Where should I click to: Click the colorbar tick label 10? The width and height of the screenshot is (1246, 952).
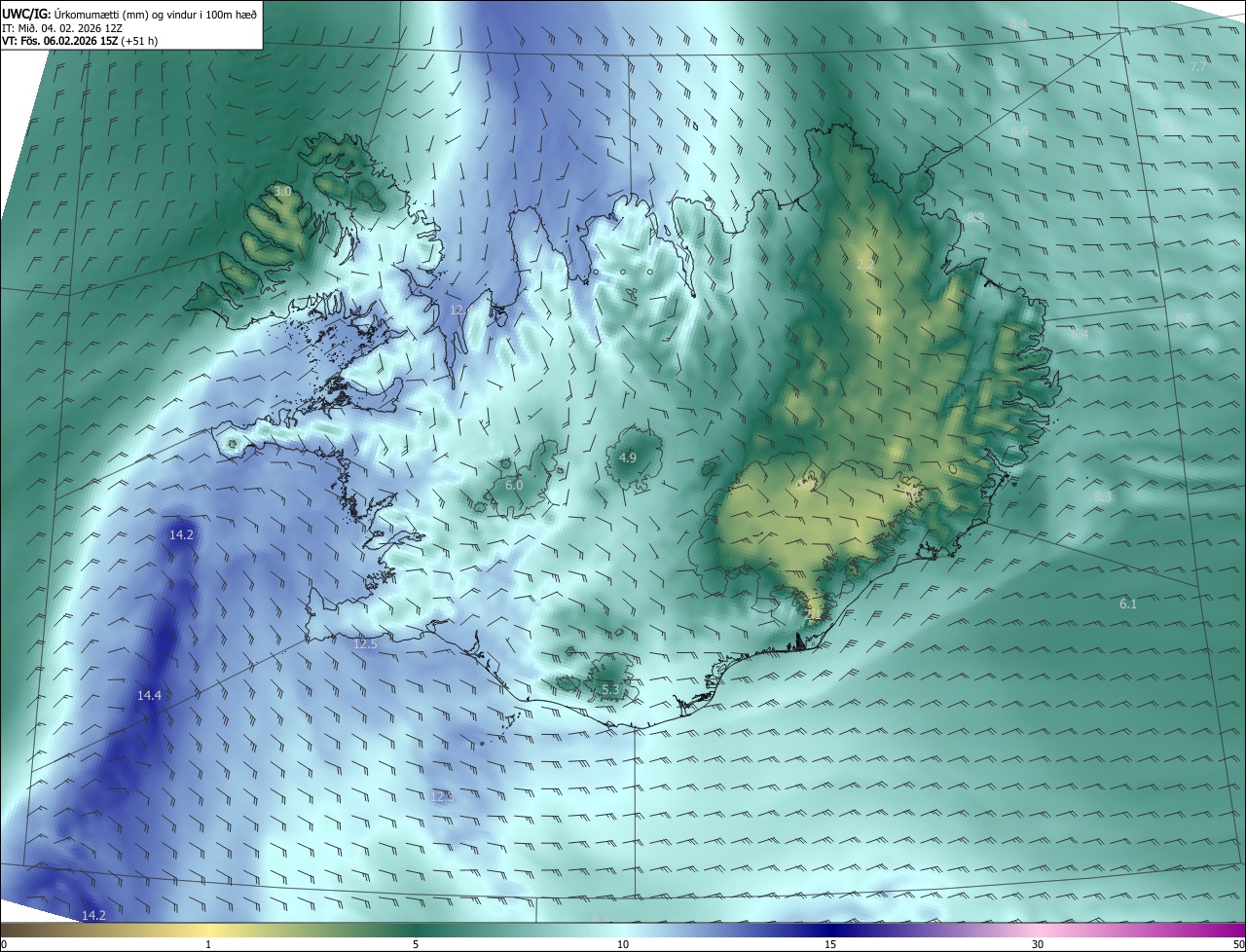click(x=623, y=944)
